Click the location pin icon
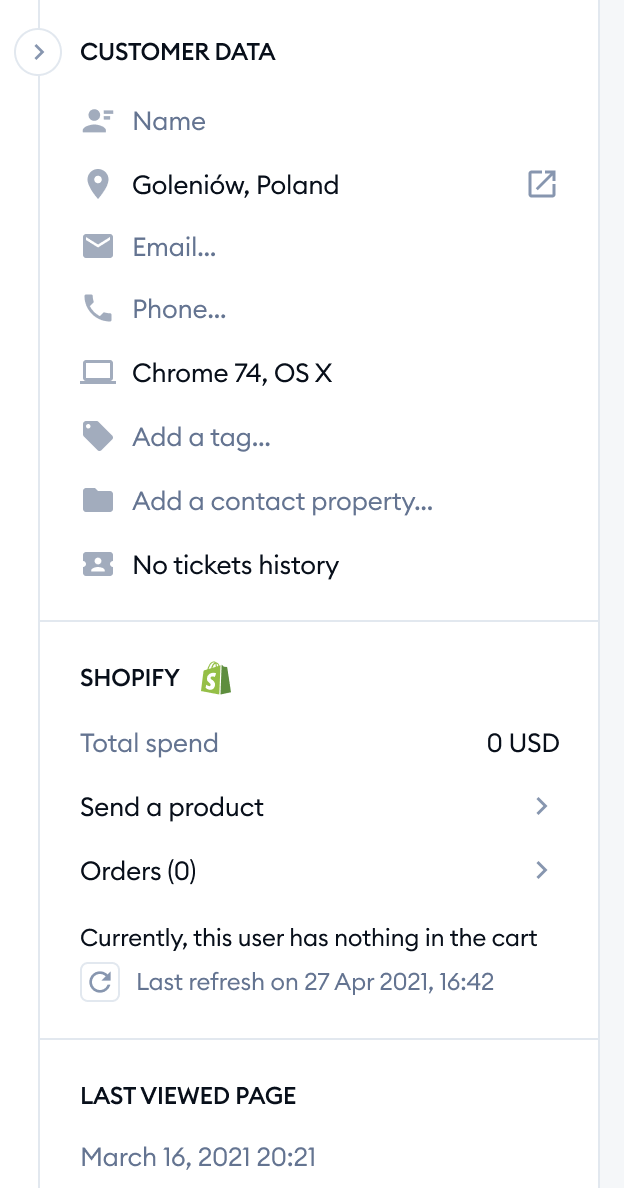Image resolution: width=624 pixels, height=1188 pixels. (98, 184)
